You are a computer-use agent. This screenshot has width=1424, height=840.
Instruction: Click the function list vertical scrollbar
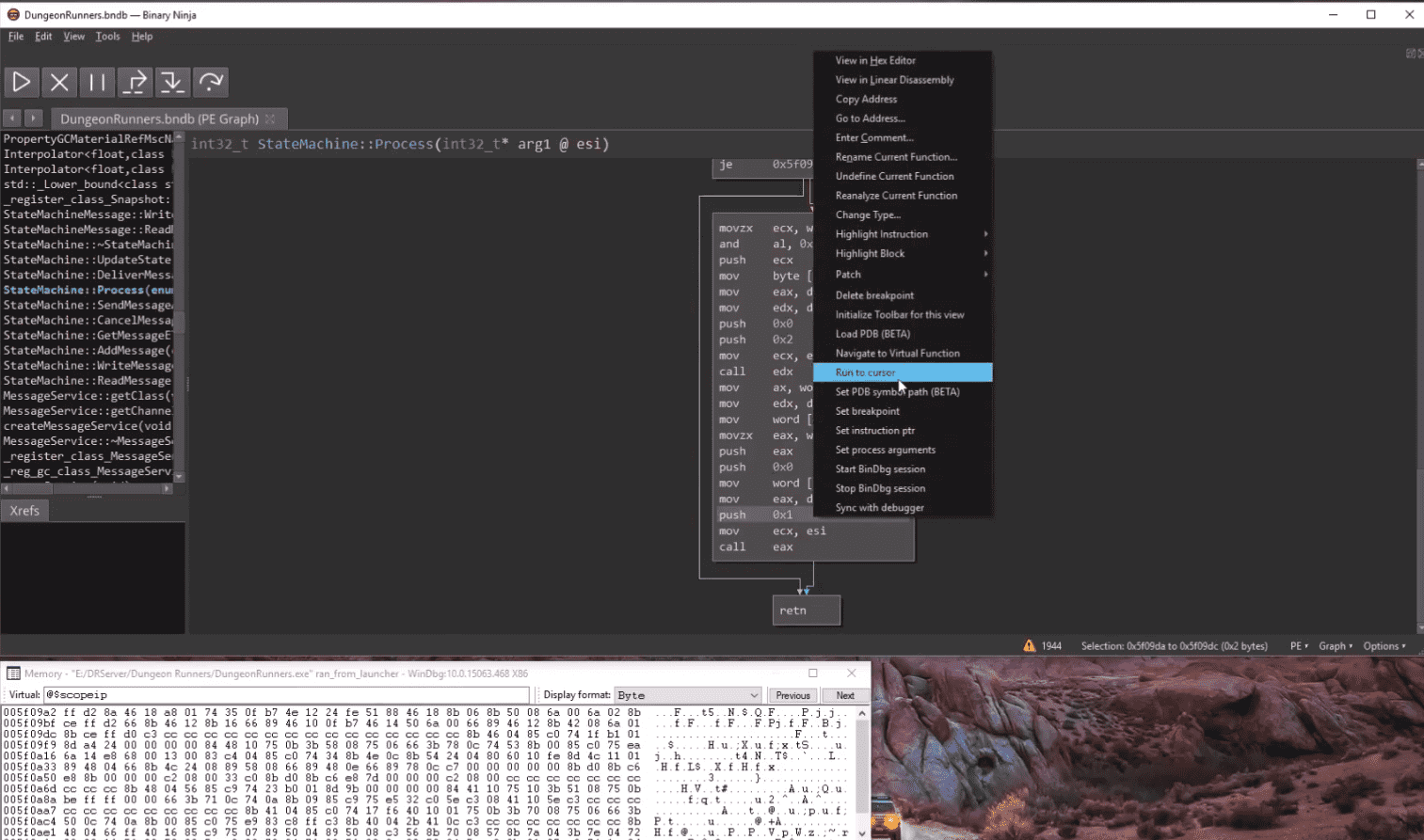(179, 306)
